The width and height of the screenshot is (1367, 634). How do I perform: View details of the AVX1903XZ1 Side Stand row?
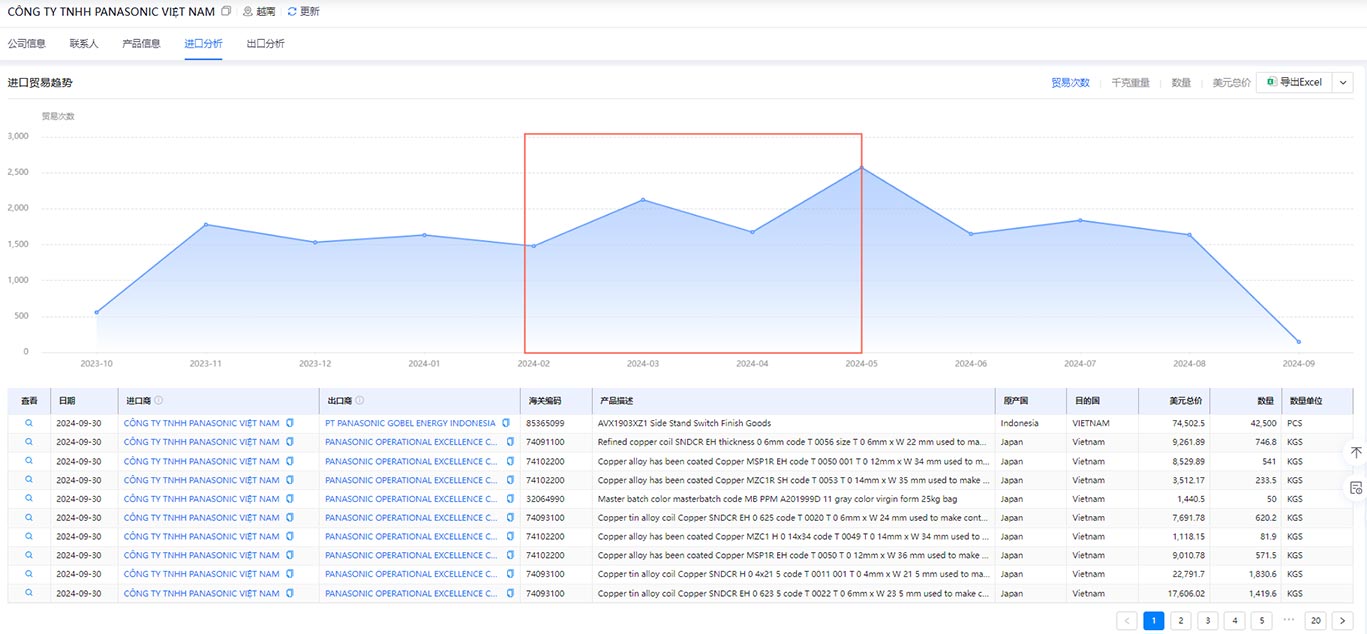coord(29,423)
